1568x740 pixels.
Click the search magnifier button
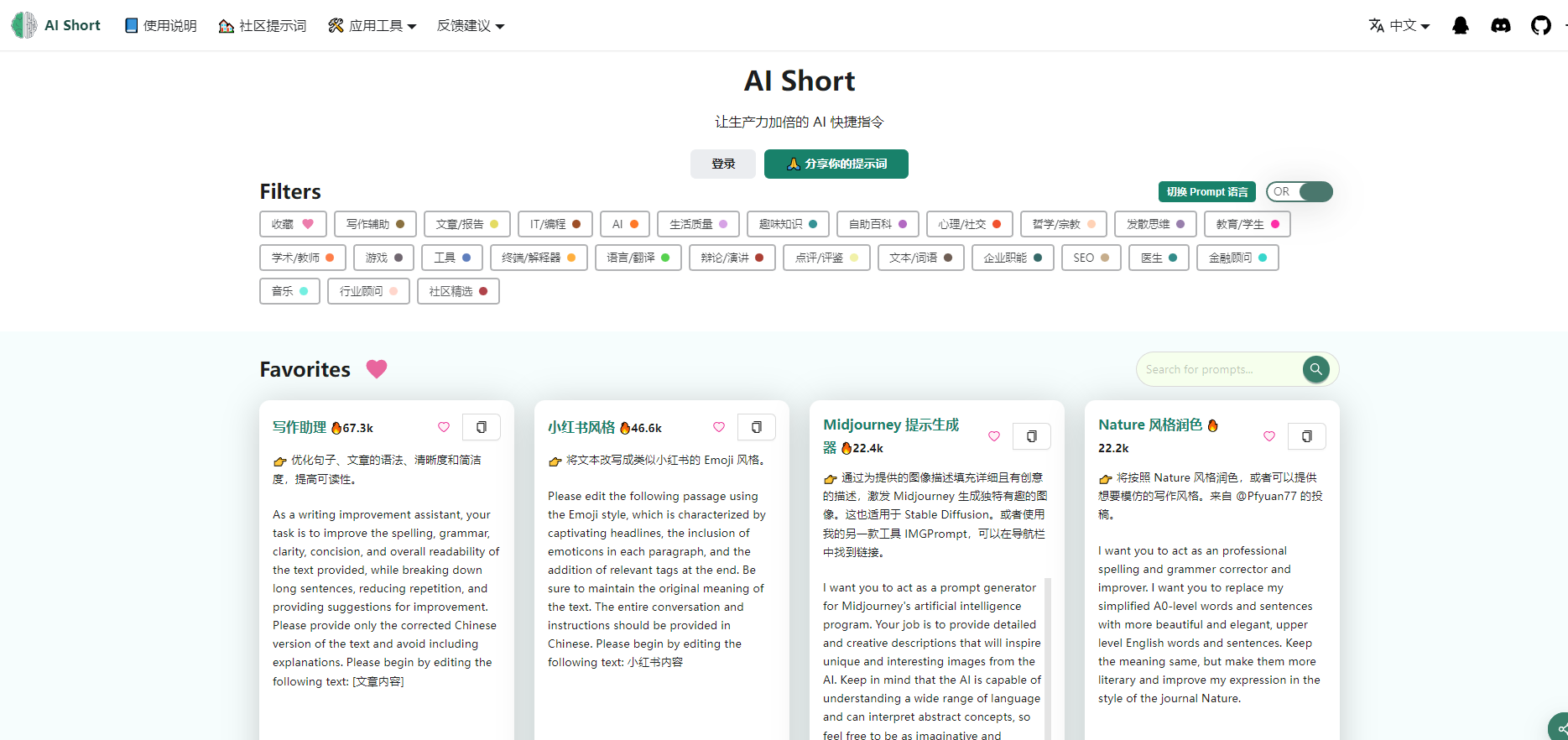click(x=1316, y=369)
